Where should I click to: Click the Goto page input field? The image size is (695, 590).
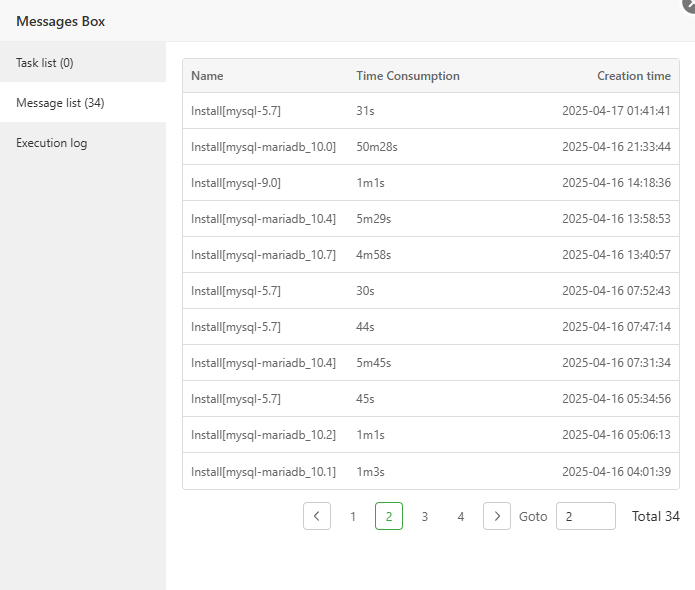[x=585, y=516]
